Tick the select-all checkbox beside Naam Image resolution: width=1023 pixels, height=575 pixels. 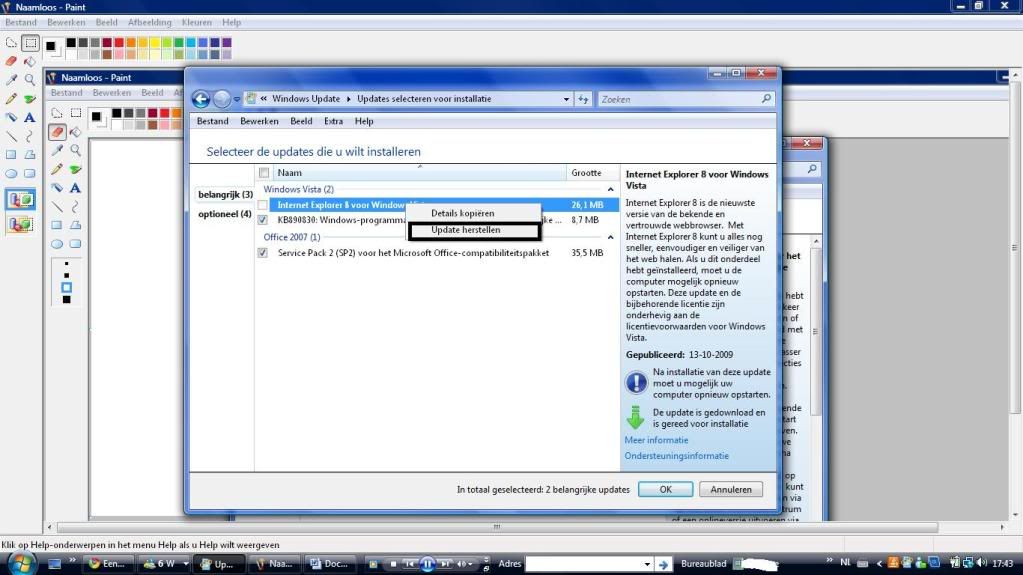(264, 172)
